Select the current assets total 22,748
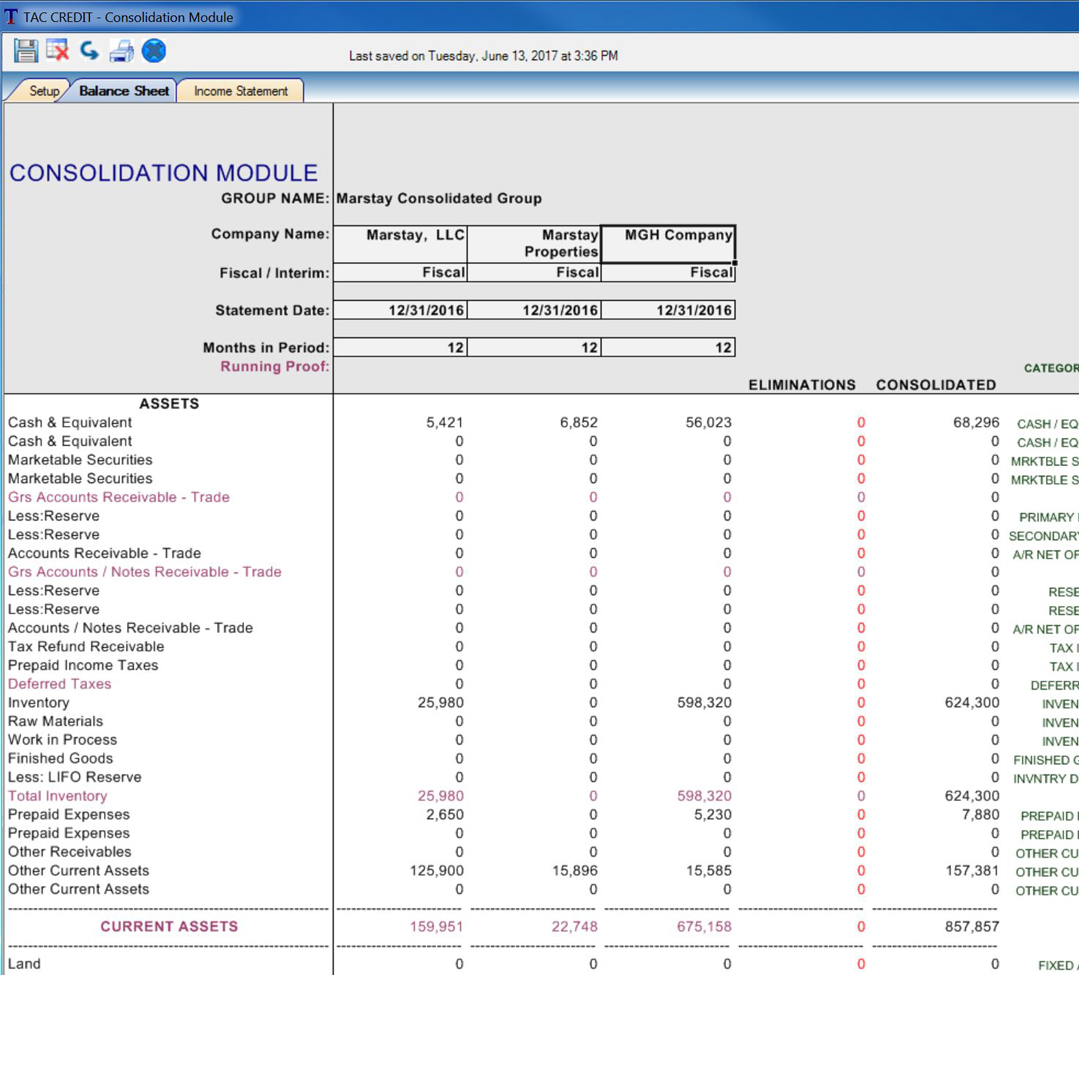Screen dimensions: 1079x1083 click(575, 926)
